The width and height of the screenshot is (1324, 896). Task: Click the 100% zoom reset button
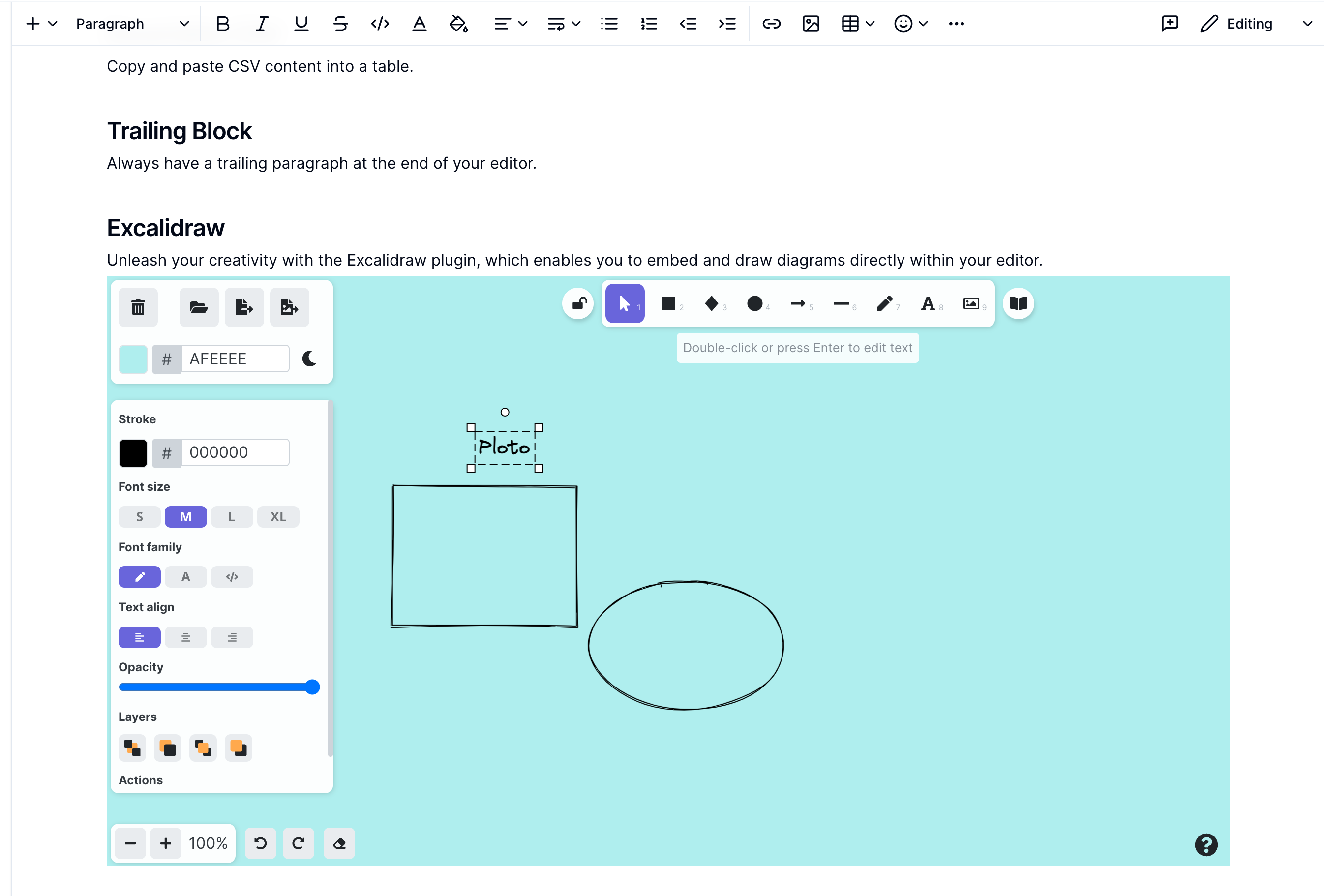(208, 843)
